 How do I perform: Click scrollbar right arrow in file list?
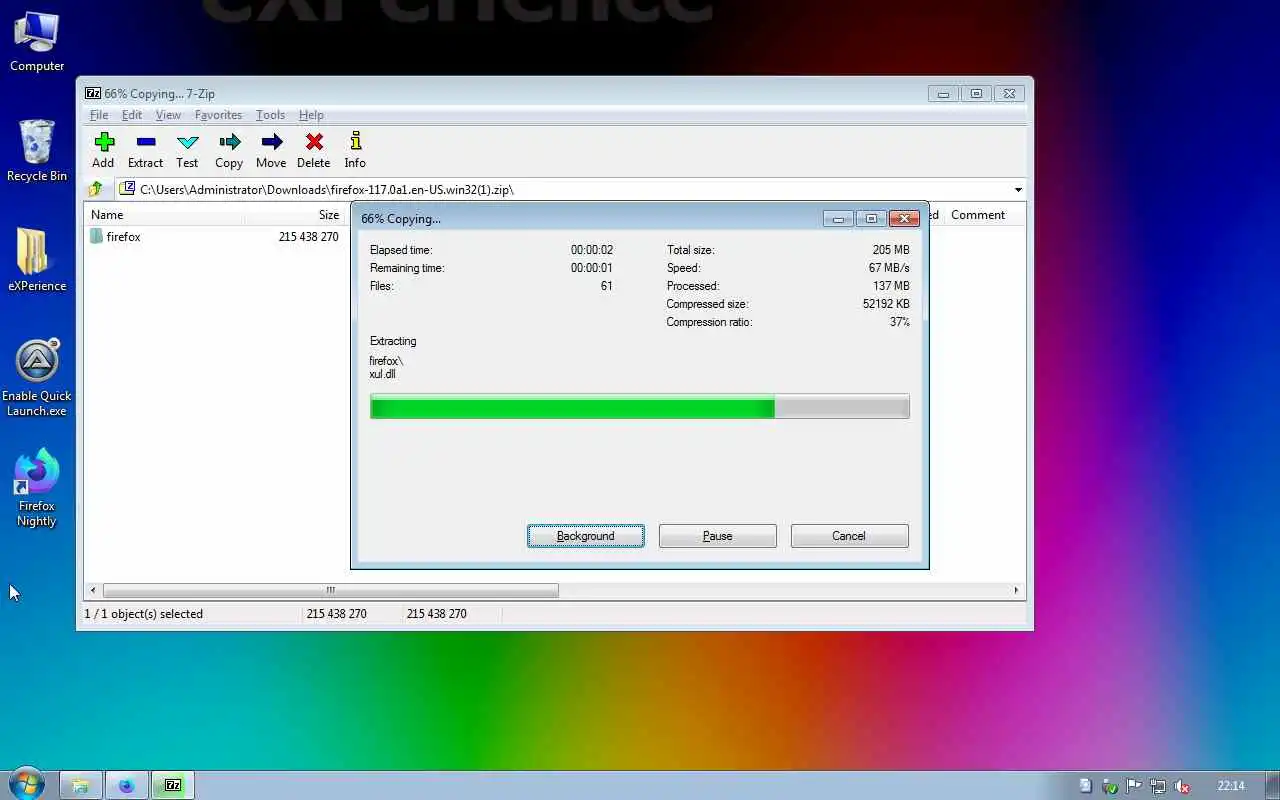[x=1016, y=590]
